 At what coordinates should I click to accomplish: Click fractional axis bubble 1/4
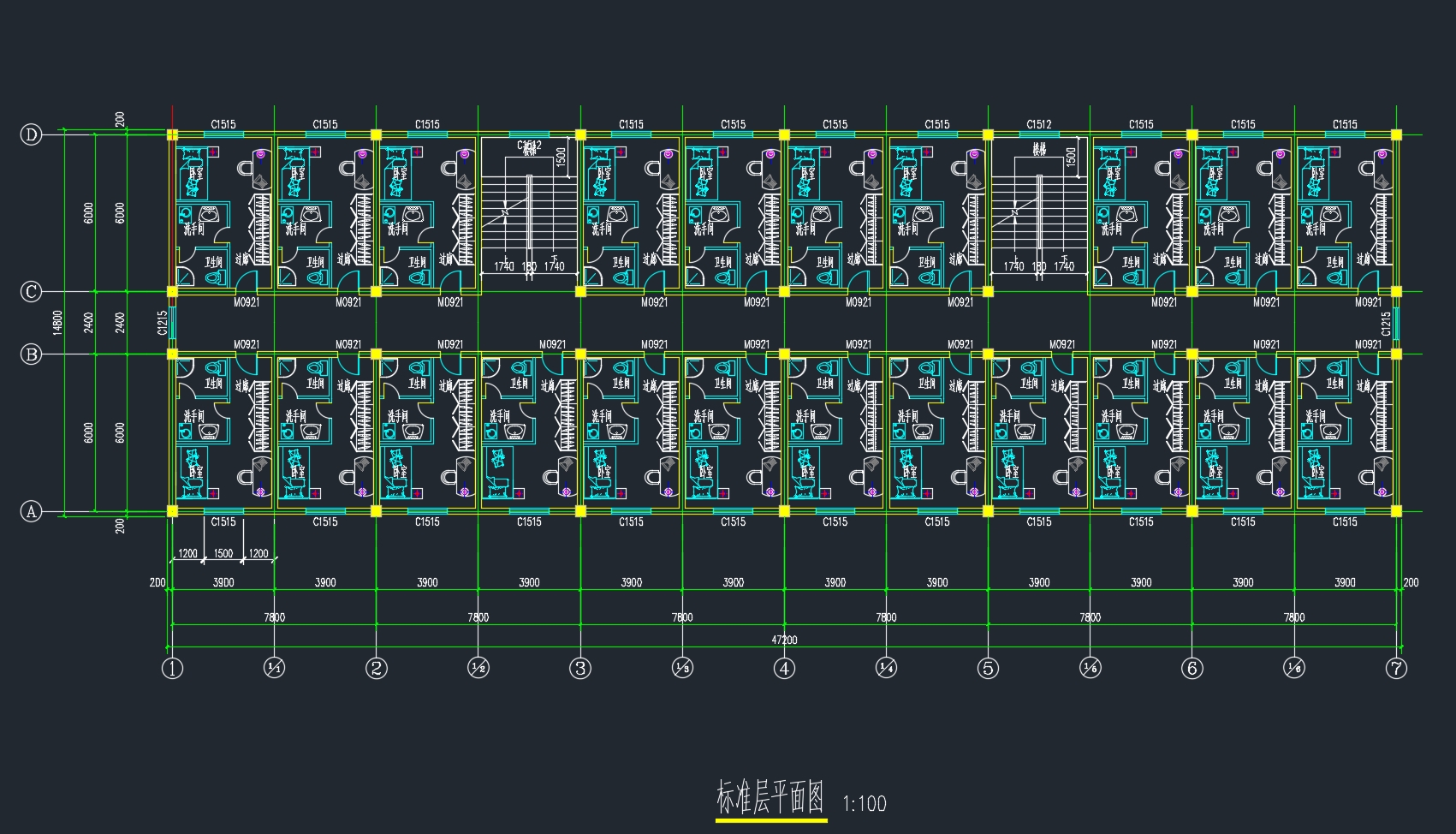tap(886, 669)
